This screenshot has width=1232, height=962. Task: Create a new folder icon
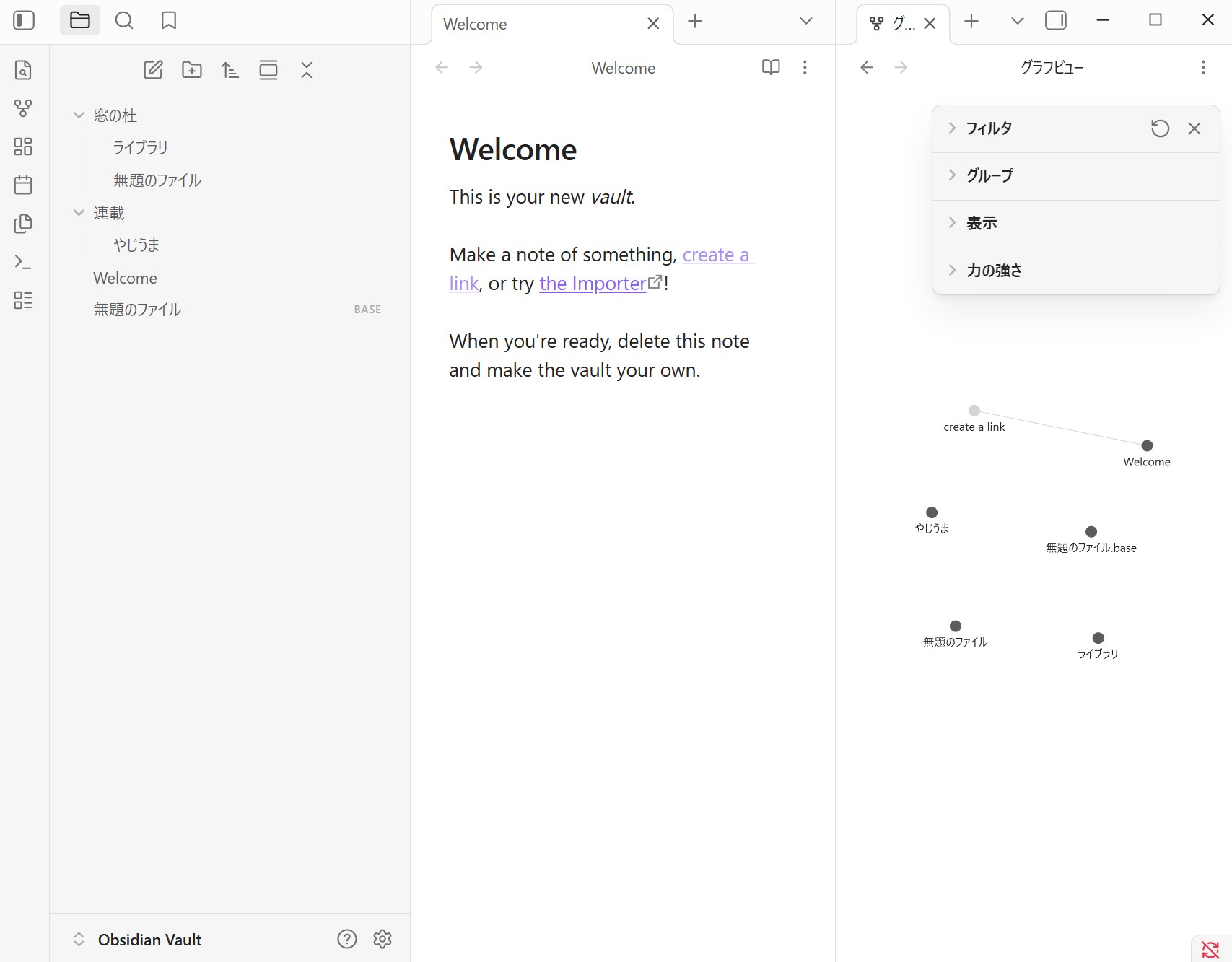pyautogui.click(x=192, y=70)
